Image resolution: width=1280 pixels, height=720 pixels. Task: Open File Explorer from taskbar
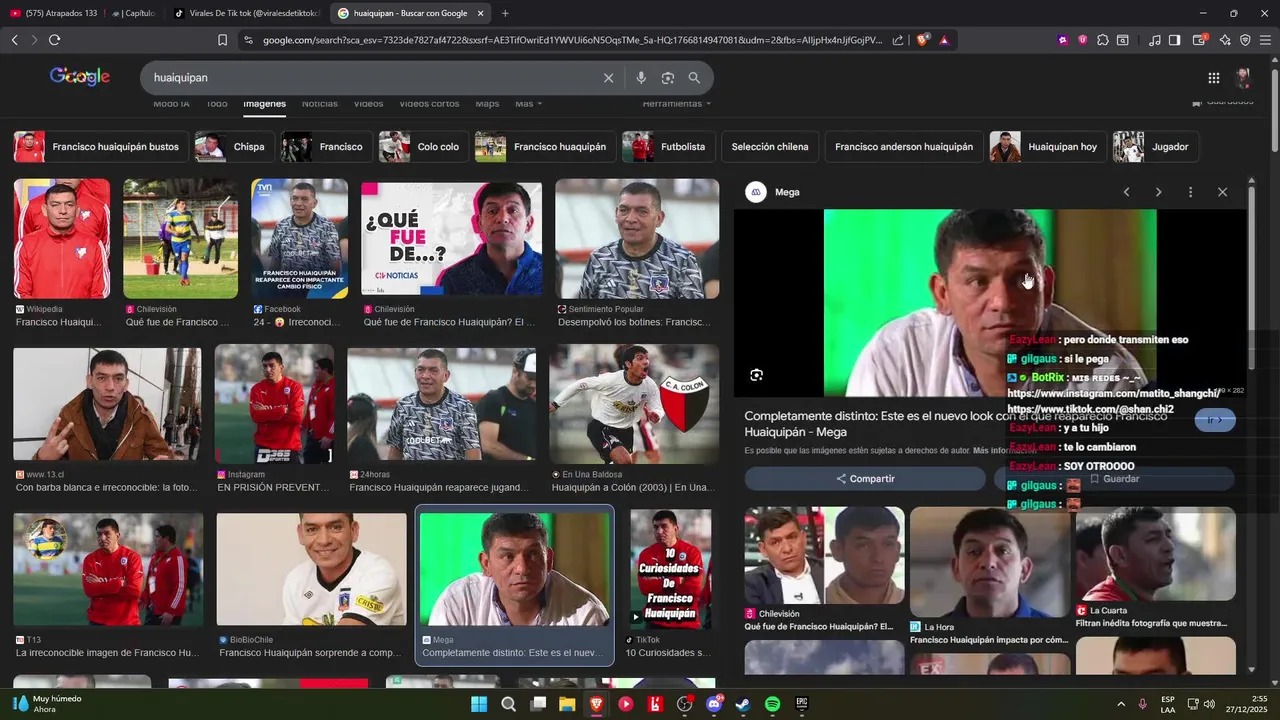pos(567,704)
